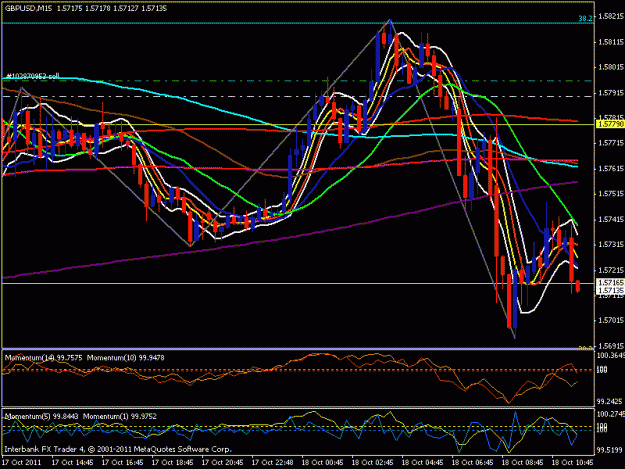The height and width of the screenshot is (469, 625).
Task: Click the 17 Oct 14:45 time label
Action: tap(73, 463)
